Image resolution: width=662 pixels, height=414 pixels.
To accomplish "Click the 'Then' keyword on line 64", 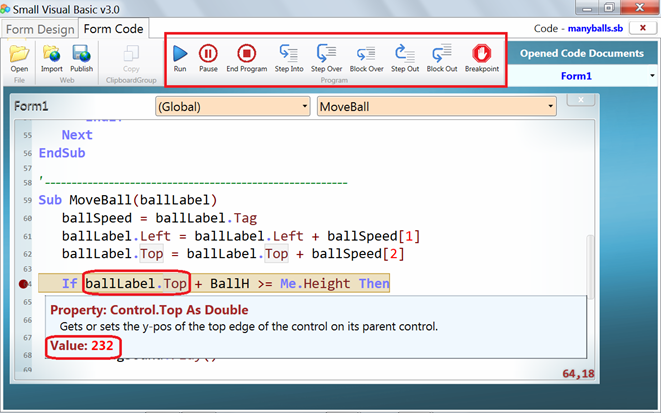I will click(374, 284).
